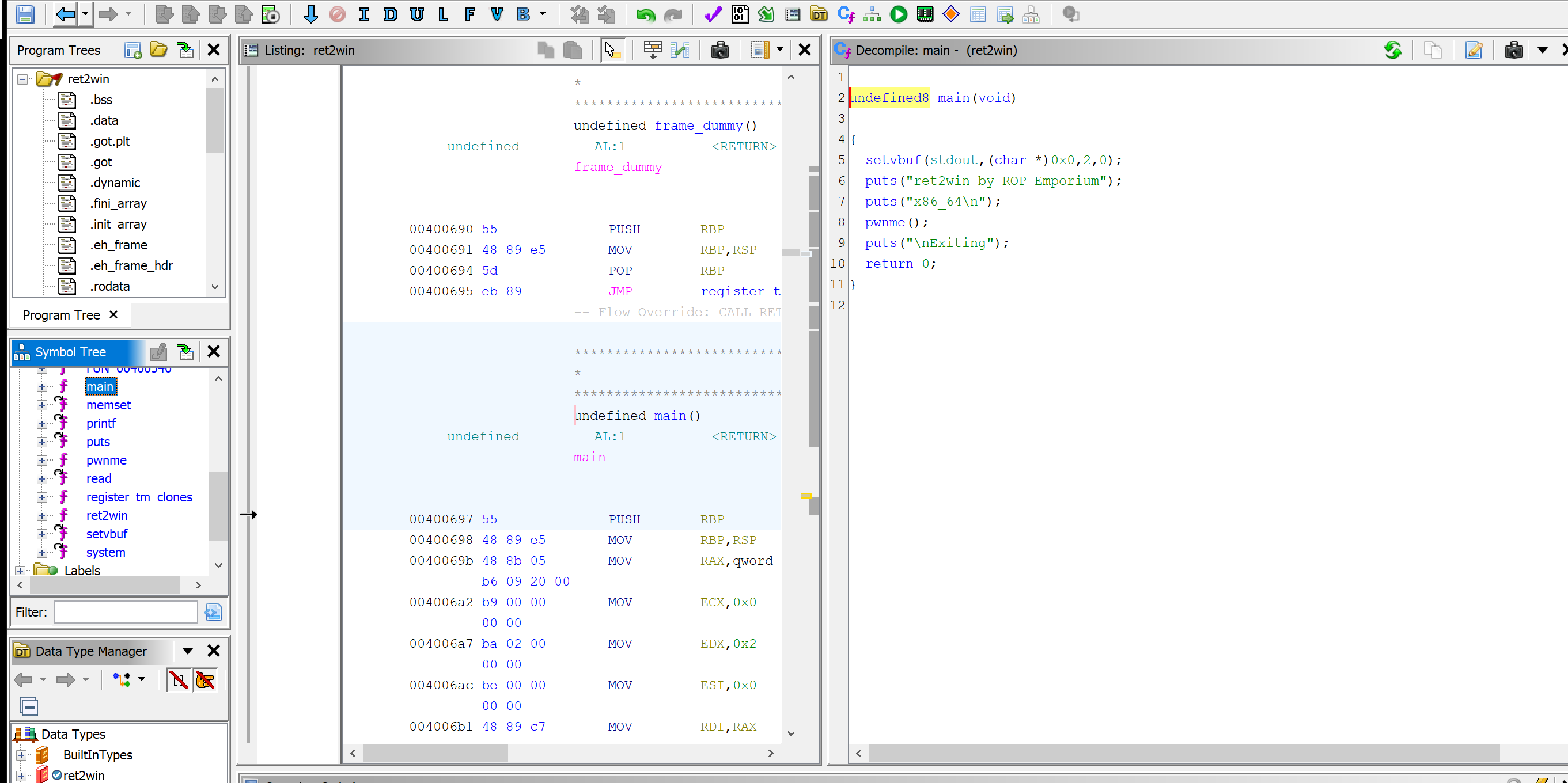Open the Data Type Manager toolbar icon
The height and width of the screenshot is (783, 1568).
[x=819, y=14]
